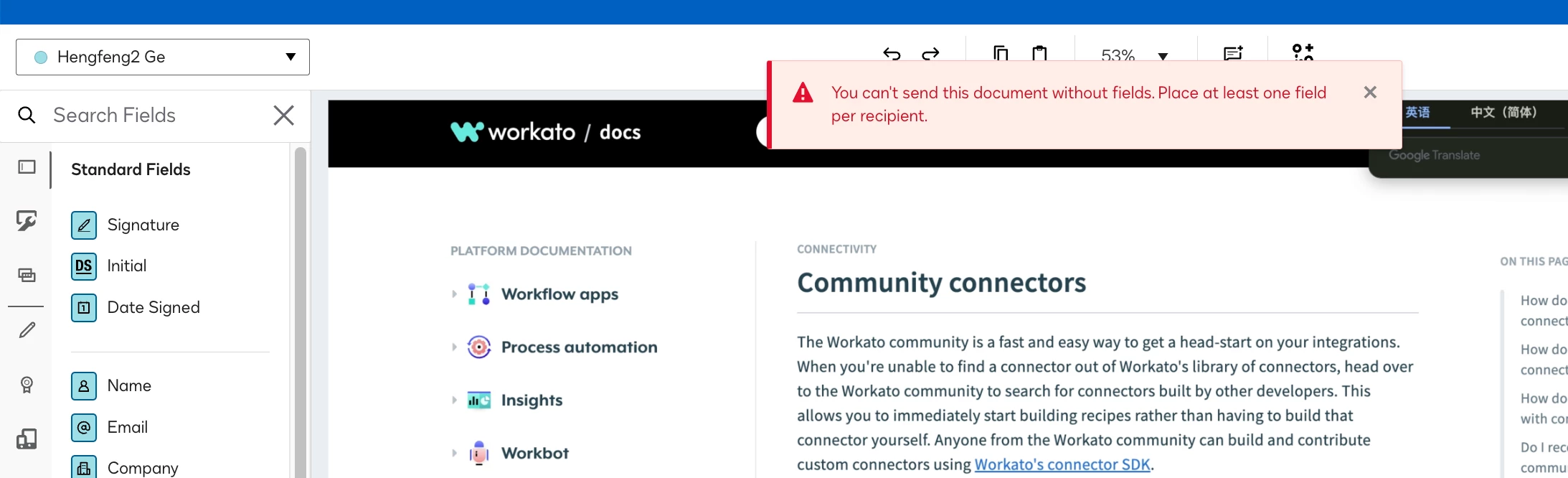The image size is (1568, 478).
Task: Click the Company field label
Action: pos(143,468)
